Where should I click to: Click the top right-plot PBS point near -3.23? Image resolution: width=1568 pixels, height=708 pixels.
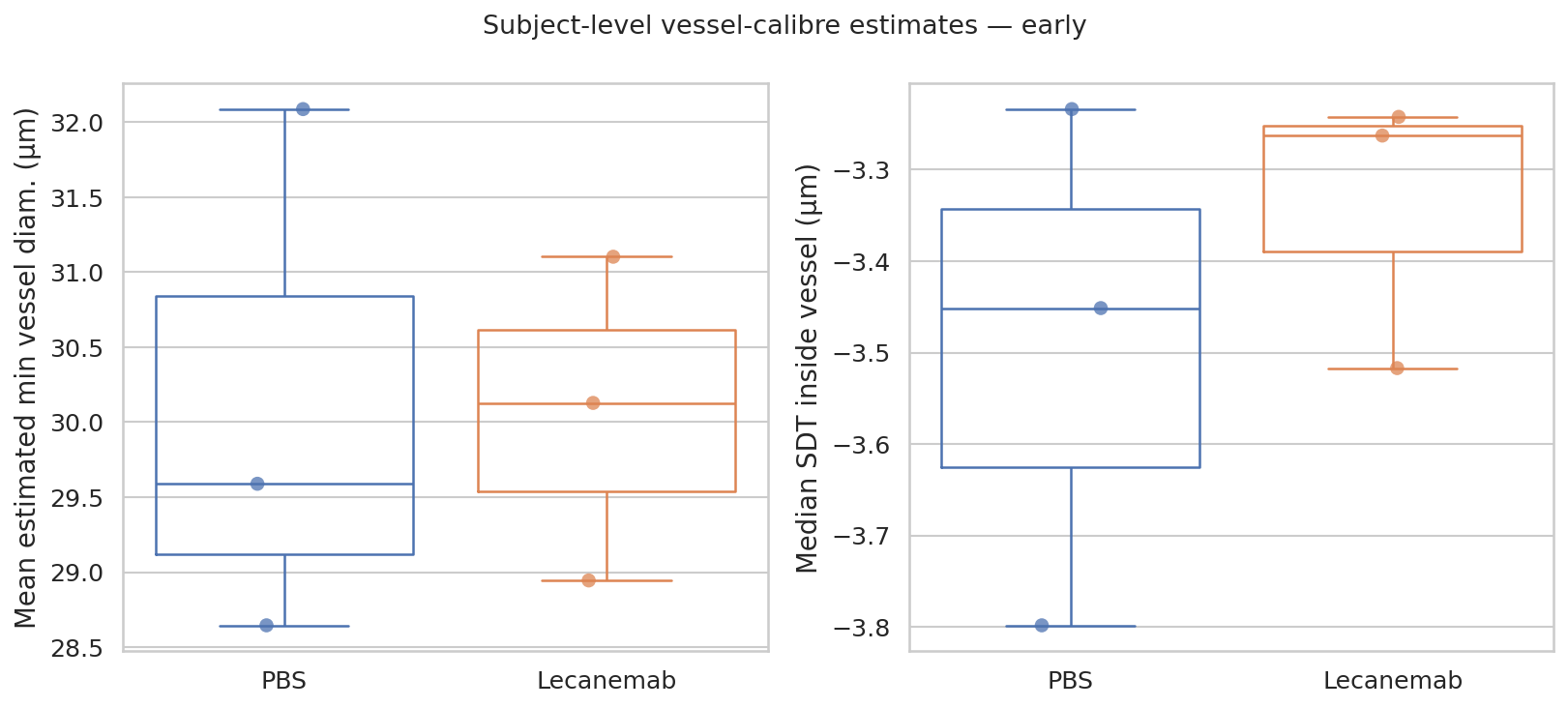click(x=1072, y=109)
